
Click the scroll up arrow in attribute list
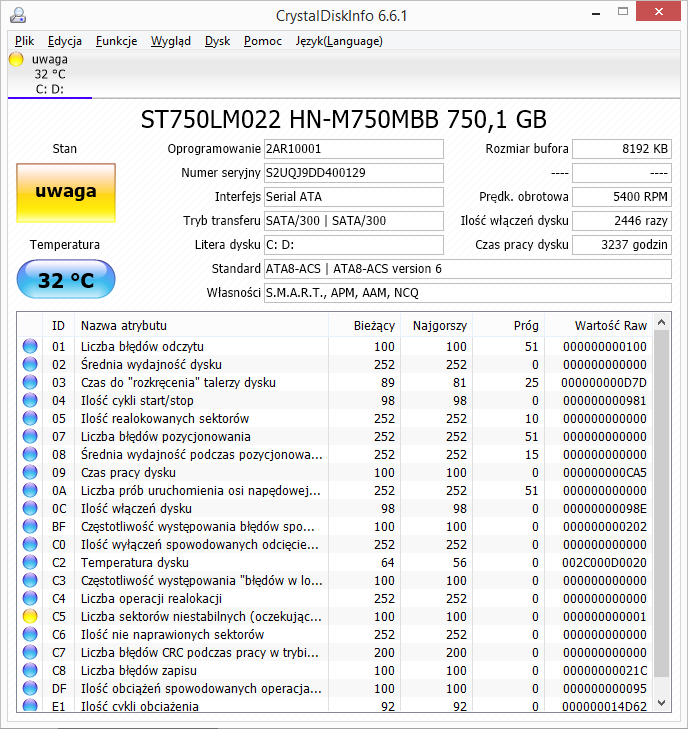tap(662, 322)
